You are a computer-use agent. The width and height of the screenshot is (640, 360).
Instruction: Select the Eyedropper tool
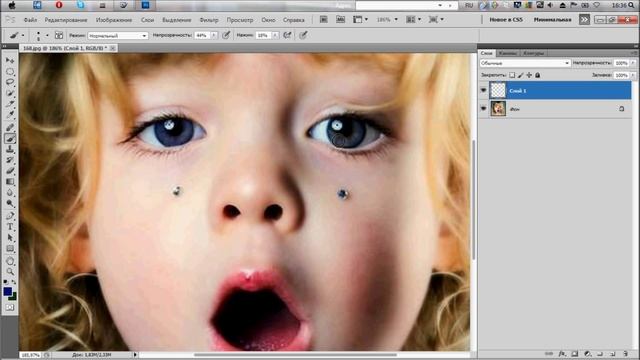click(x=10, y=115)
